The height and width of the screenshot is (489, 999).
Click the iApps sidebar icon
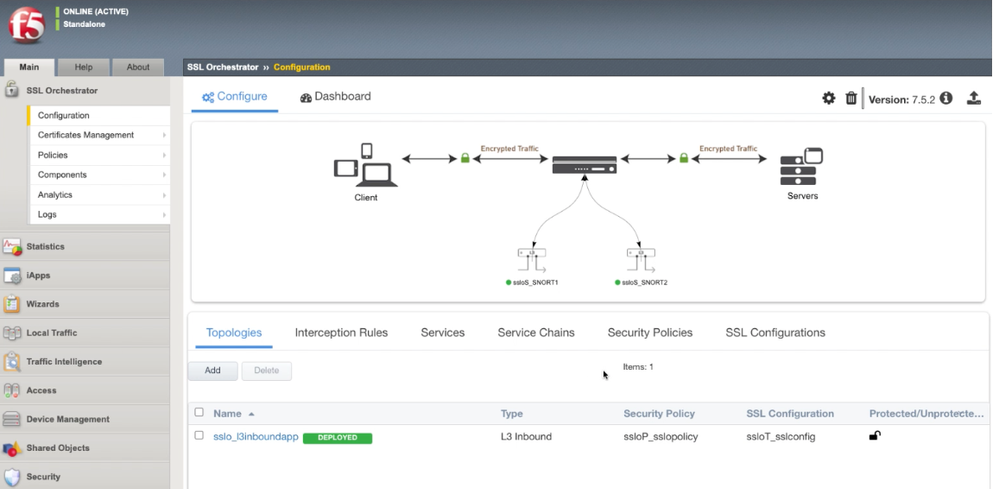pos(12,276)
